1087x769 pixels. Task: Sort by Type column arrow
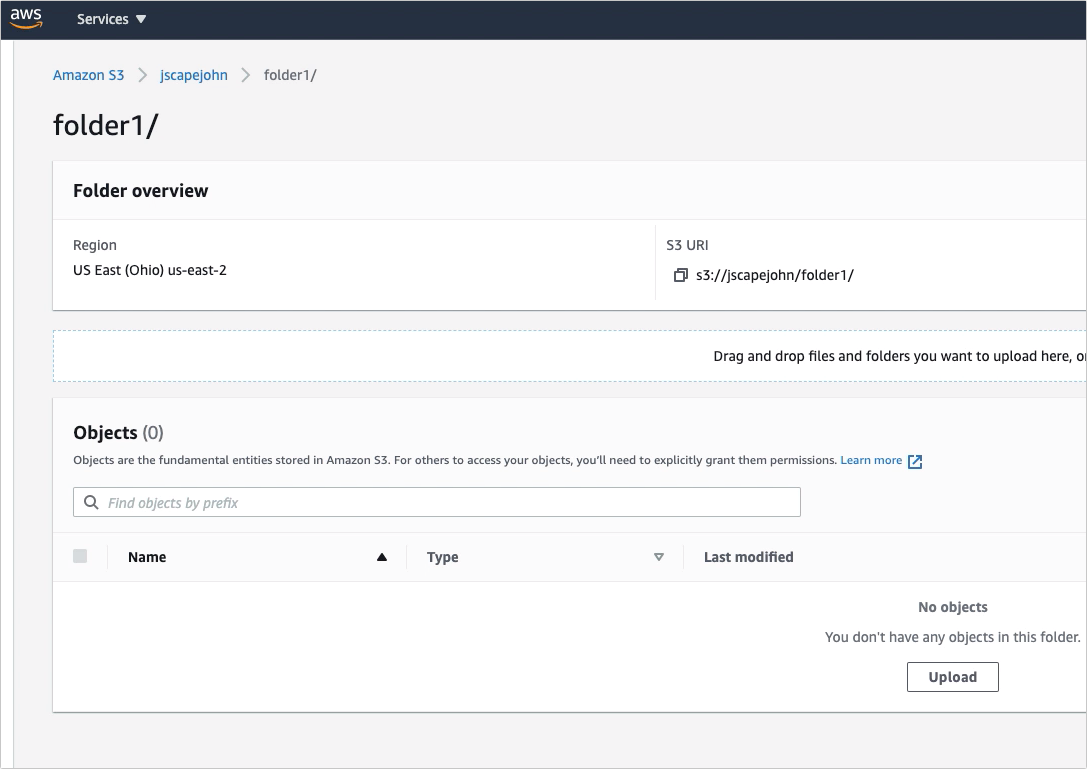point(659,557)
